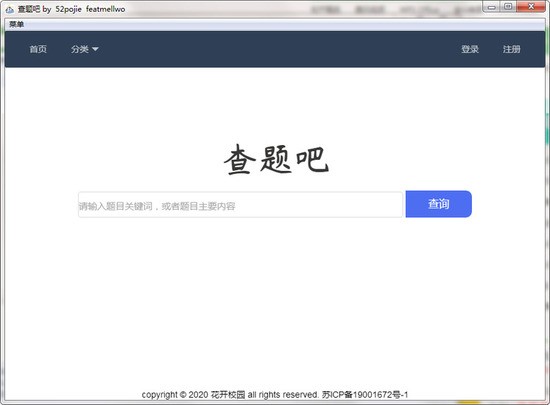Click the 52pojie featmellwo window title text

pos(90,9)
